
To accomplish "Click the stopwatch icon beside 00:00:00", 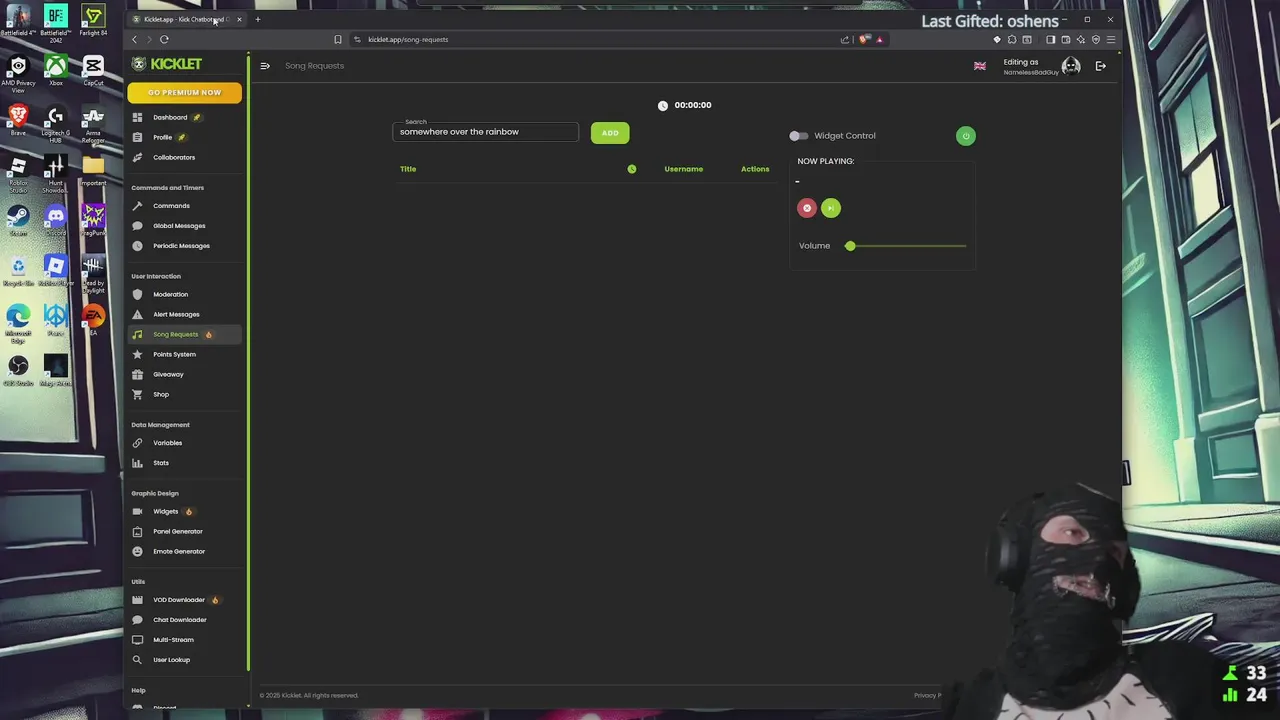I will pyautogui.click(x=663, y=105).
